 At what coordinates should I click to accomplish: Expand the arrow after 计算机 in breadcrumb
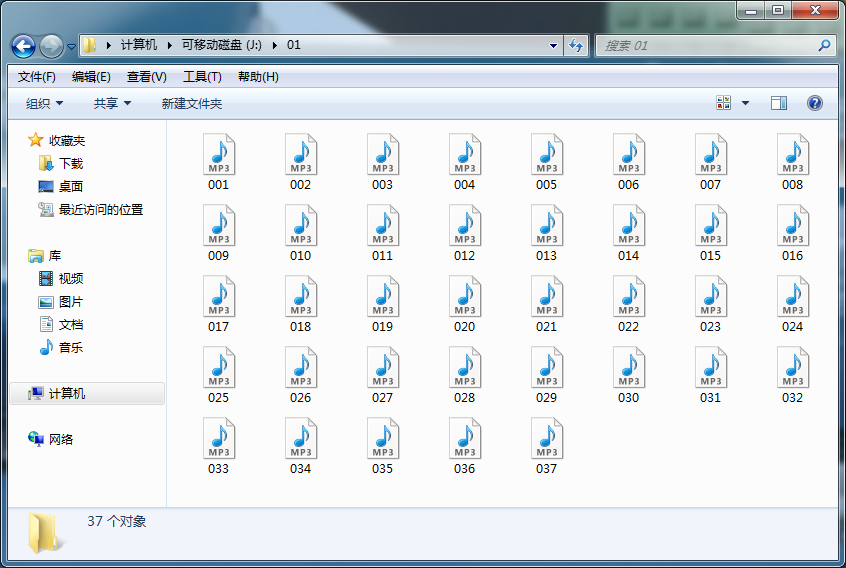(169, 45)
